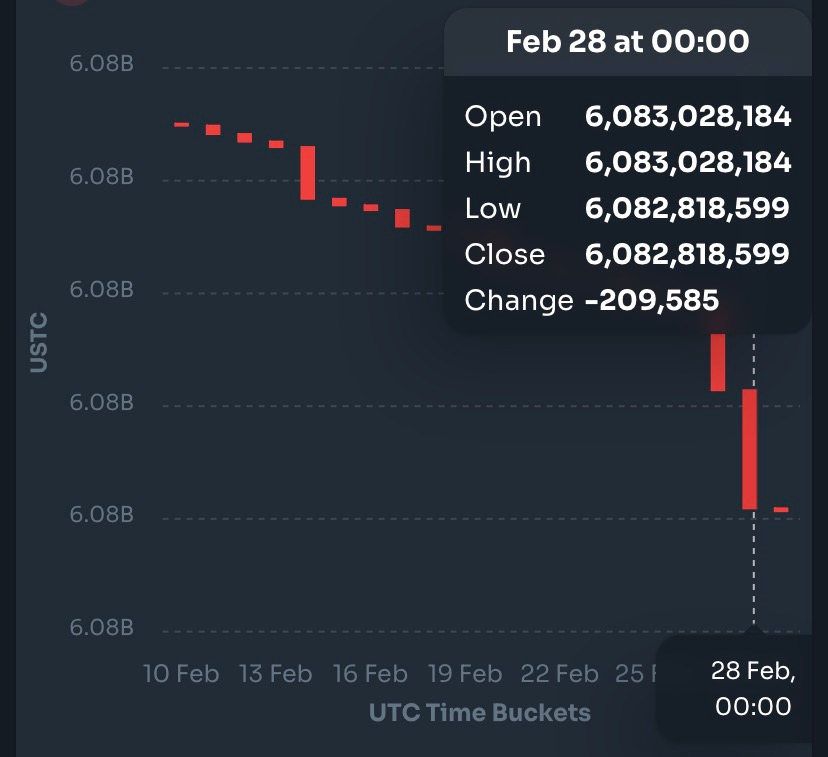Click the "19 Feb" x-axis label
828x757 pixels.
(x=465, y=673)
